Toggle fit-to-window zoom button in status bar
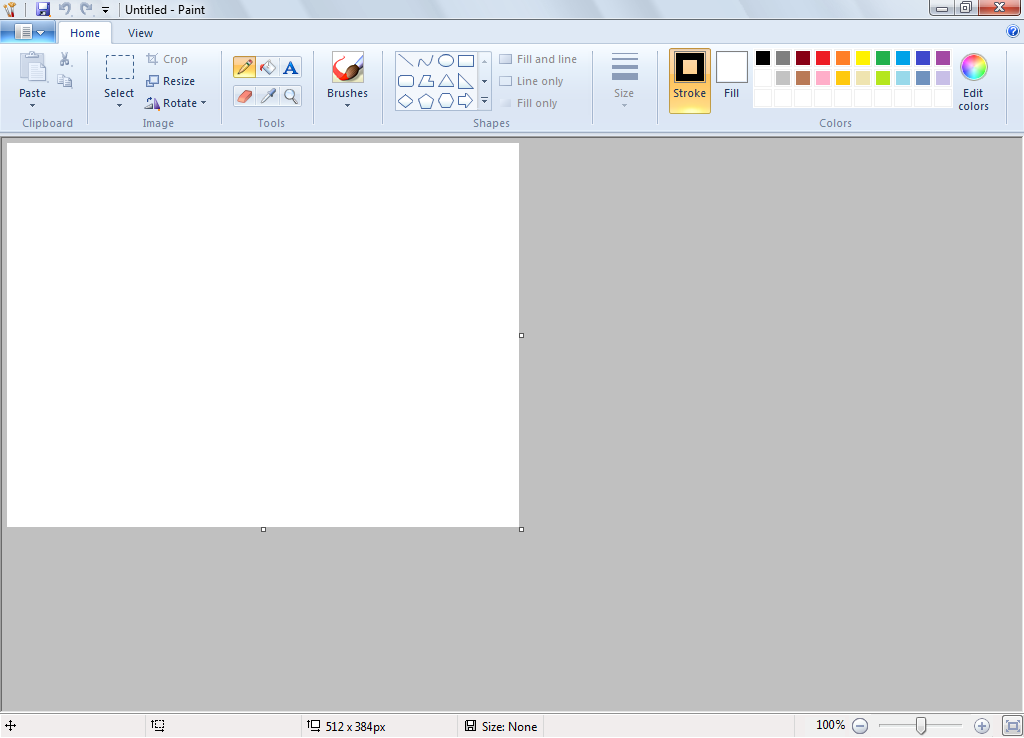Screen dimensions: 1024x738 tap(1011, 726)
